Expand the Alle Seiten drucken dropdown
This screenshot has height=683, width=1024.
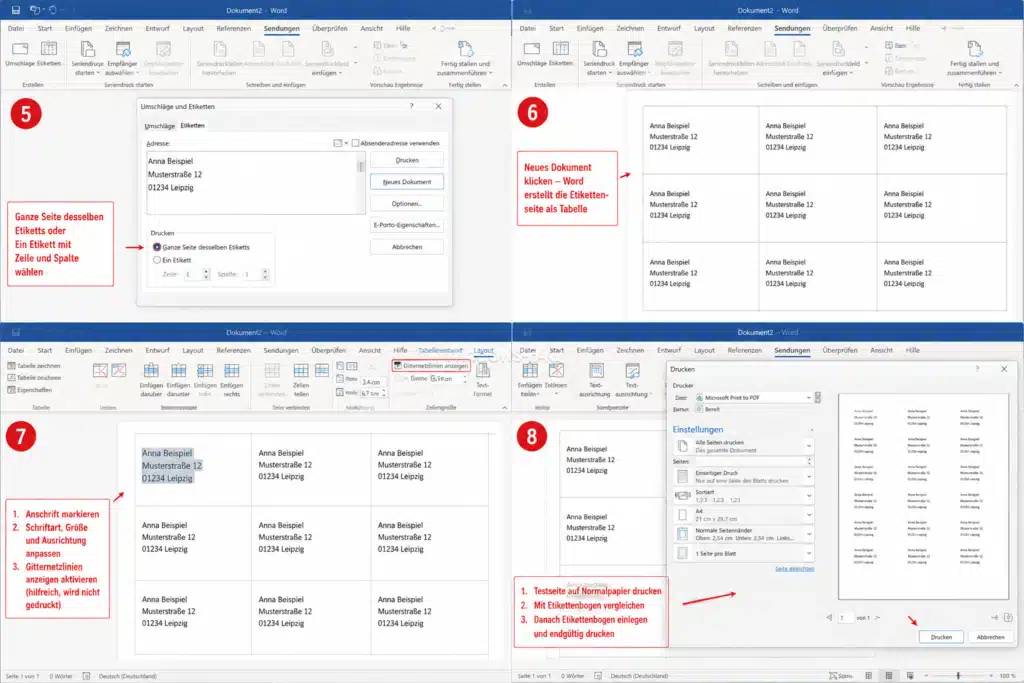click(x=744, y=446)
